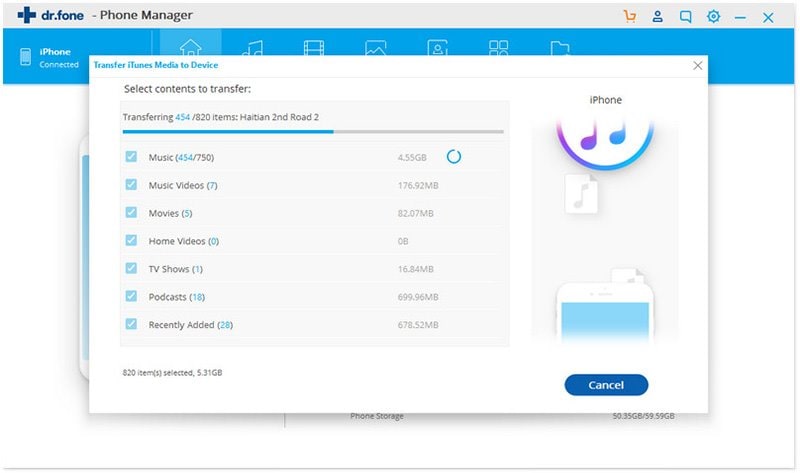Viewport: 800px width, 473px height.
Task: Switch to the Apps grid tab
Action: [x=498, y=48]
